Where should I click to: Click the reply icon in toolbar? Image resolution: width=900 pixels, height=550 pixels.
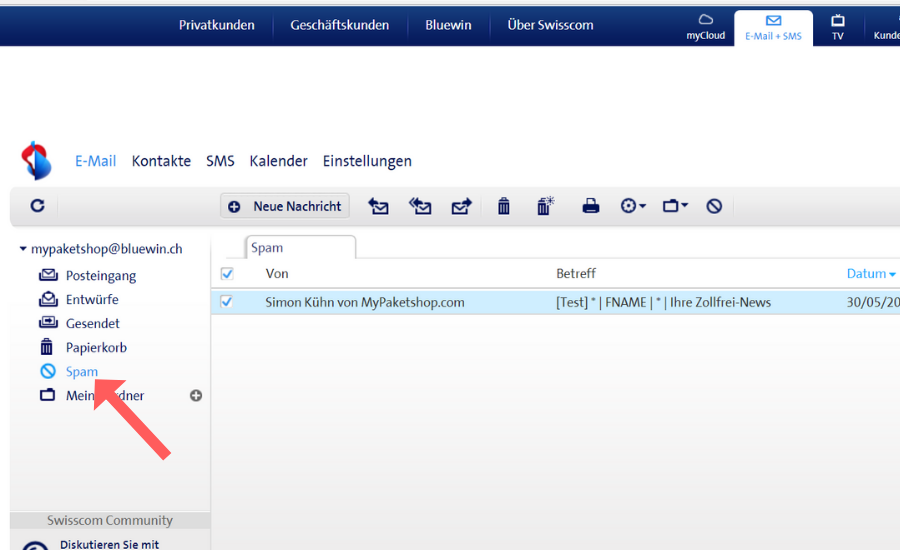(378, 206)
